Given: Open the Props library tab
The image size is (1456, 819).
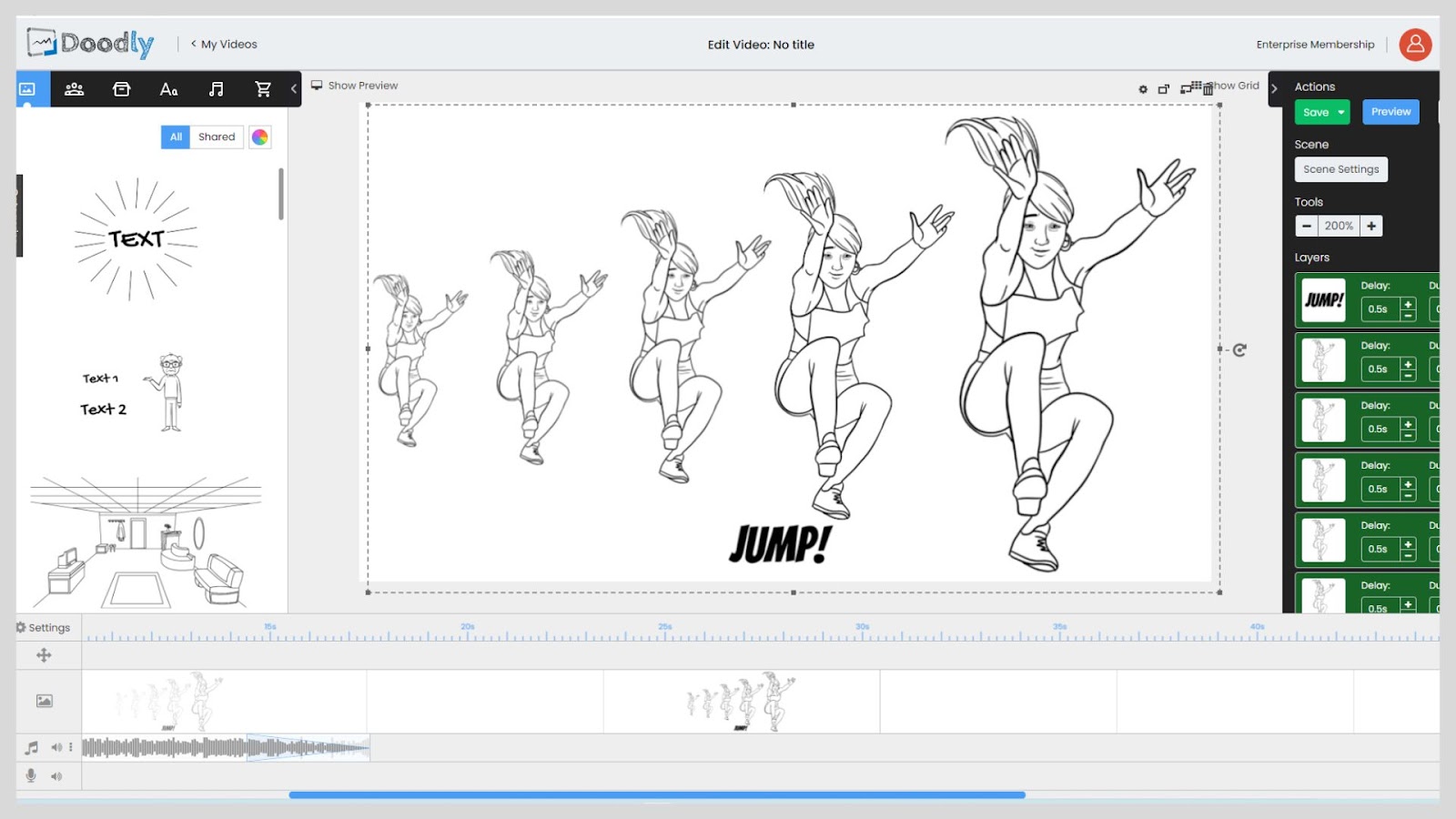Looking at the screenshot, I should 121,89.
